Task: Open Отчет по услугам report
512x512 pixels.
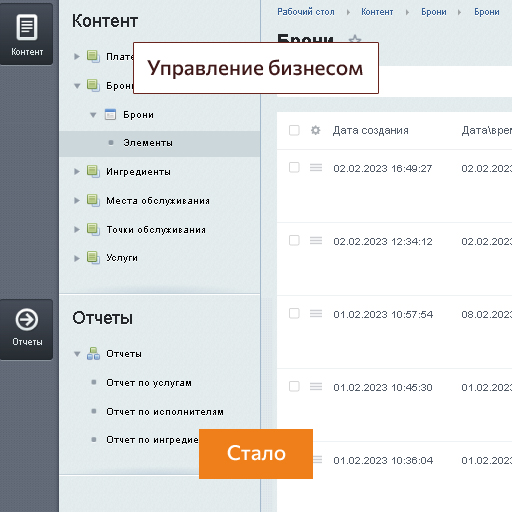Action: (x=149, y=383)
